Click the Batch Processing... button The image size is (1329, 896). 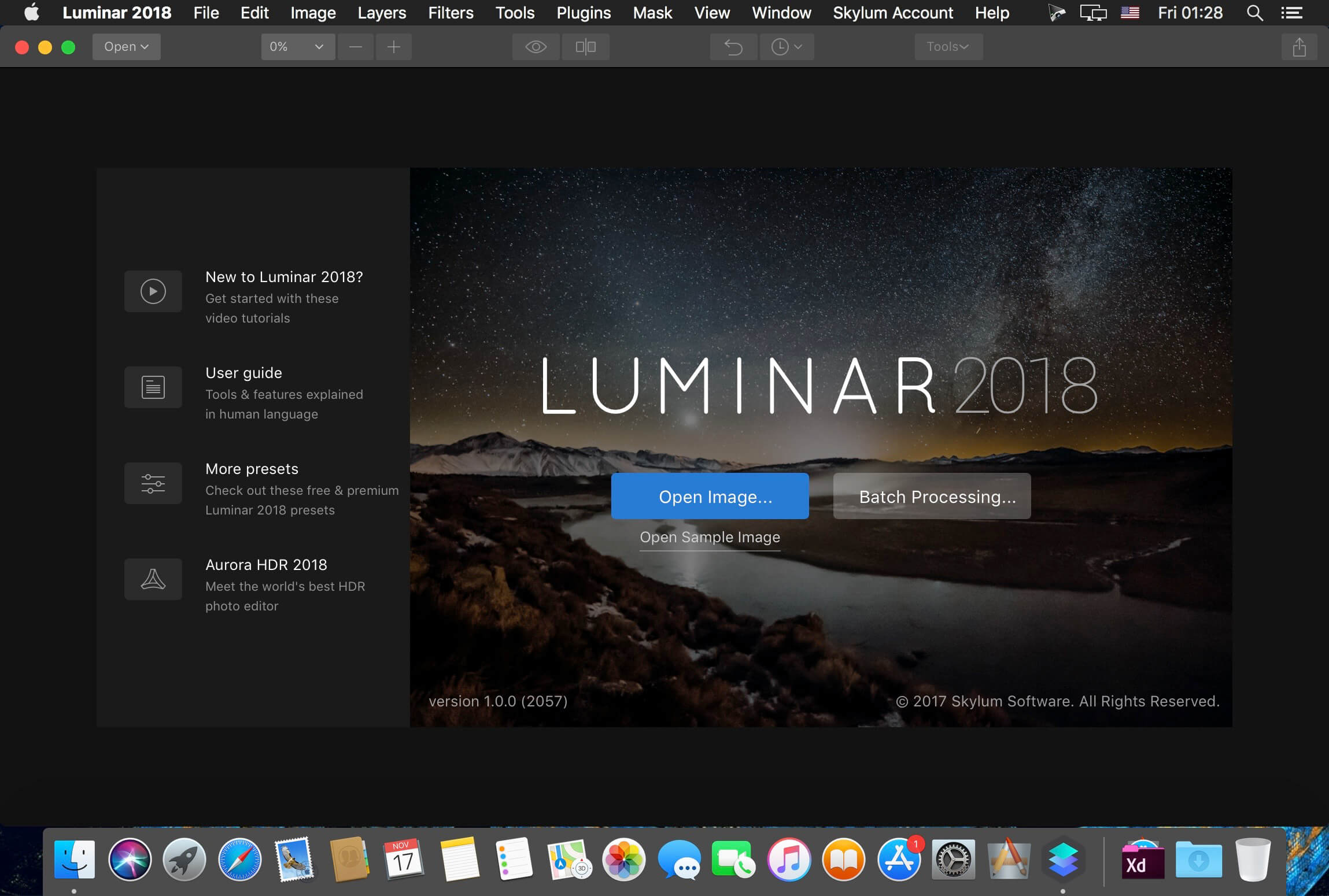coord(932,496)
